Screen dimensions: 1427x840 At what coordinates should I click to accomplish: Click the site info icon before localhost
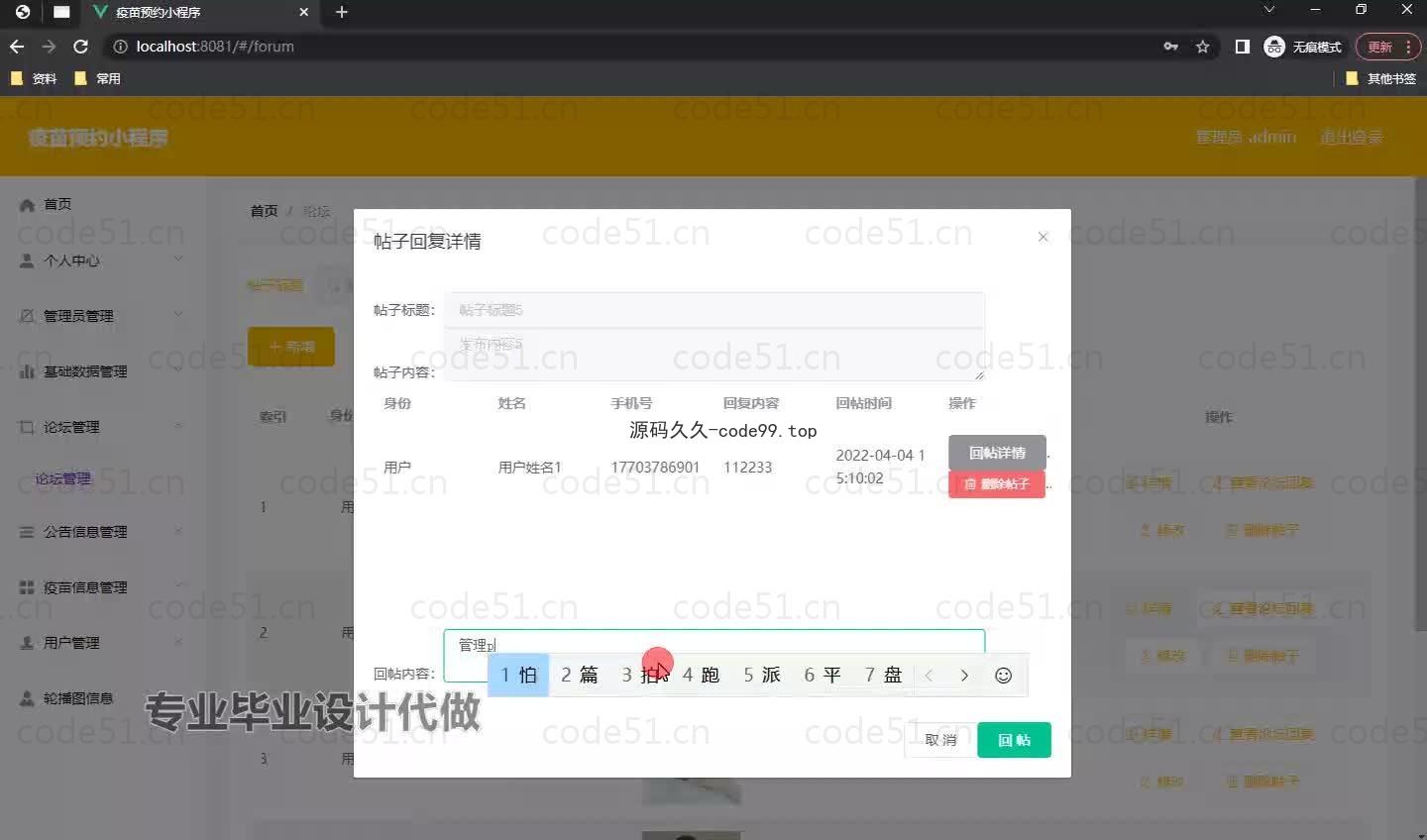[x=120, y=47]
